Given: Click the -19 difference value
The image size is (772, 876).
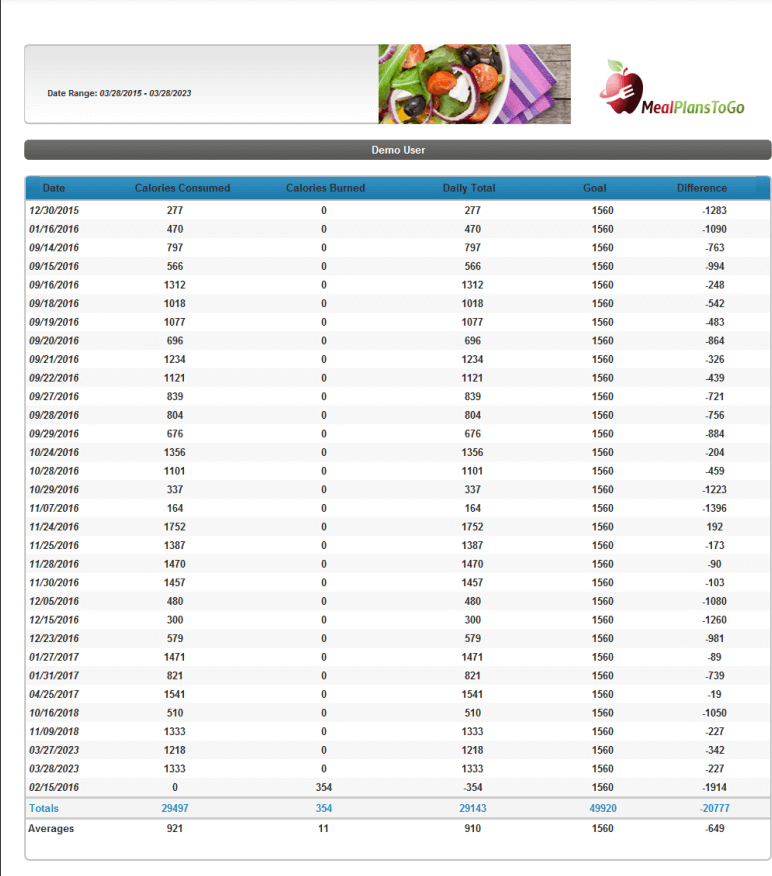Looking at the screenshot, I should point(714,694).
